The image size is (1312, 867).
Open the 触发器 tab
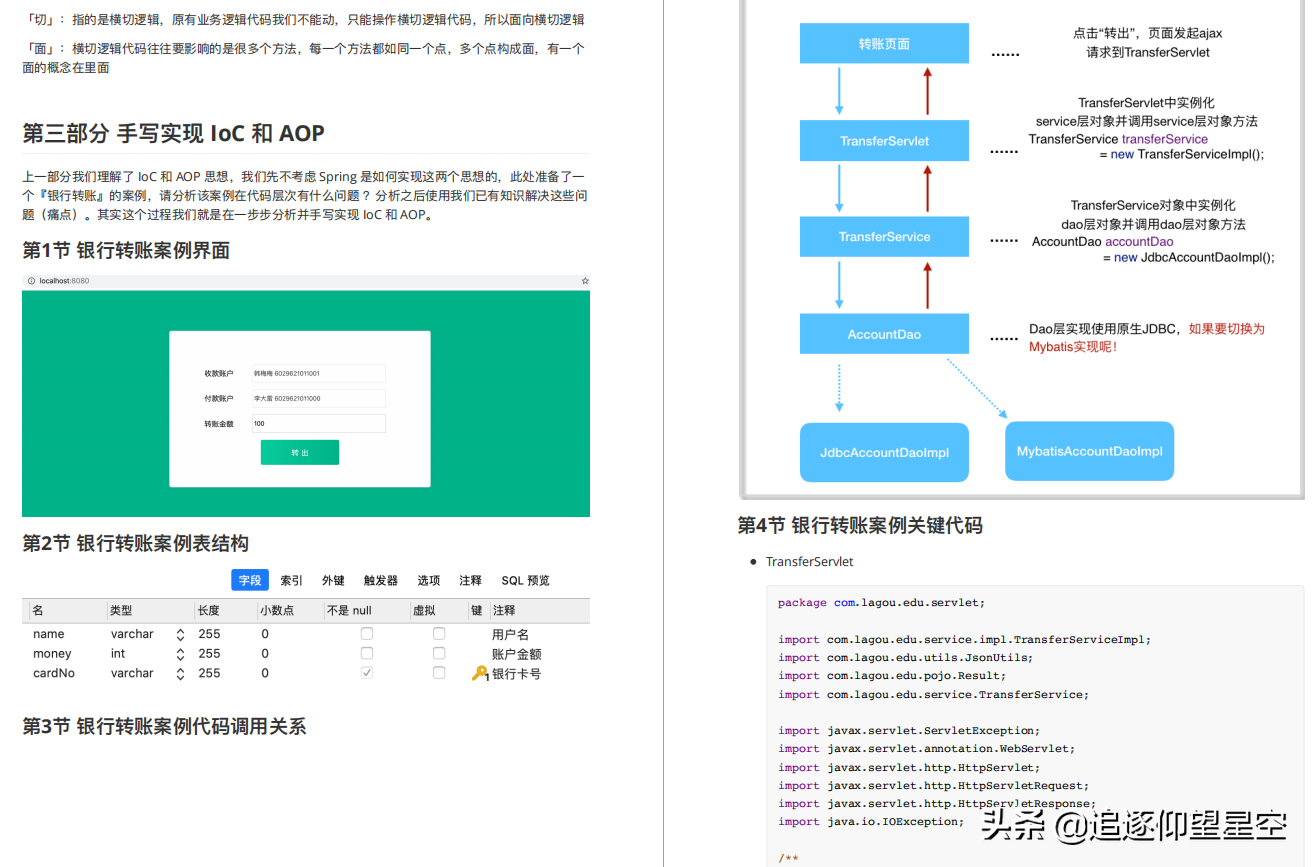click(380, 580)
